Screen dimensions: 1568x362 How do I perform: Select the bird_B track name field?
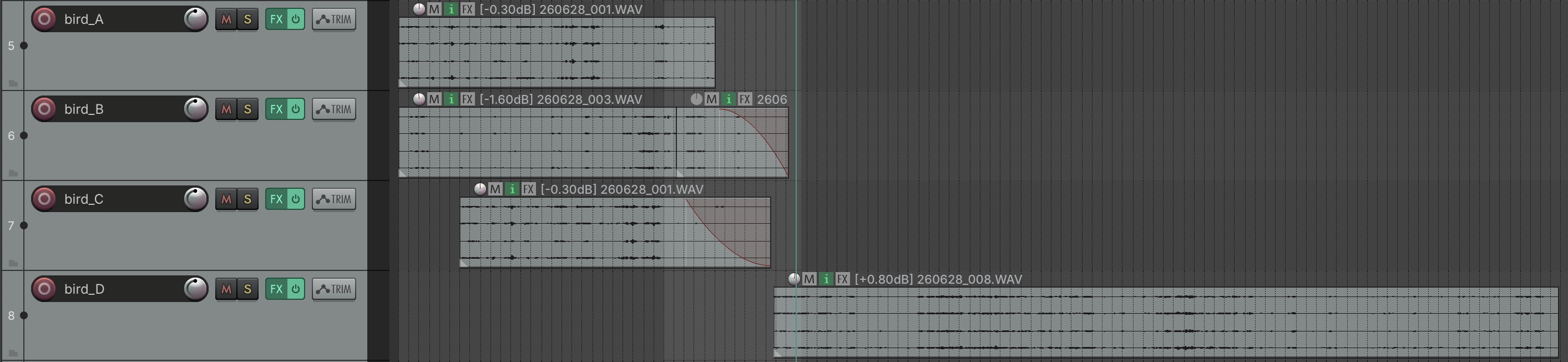pyautogui.click(x=120, y=109)
